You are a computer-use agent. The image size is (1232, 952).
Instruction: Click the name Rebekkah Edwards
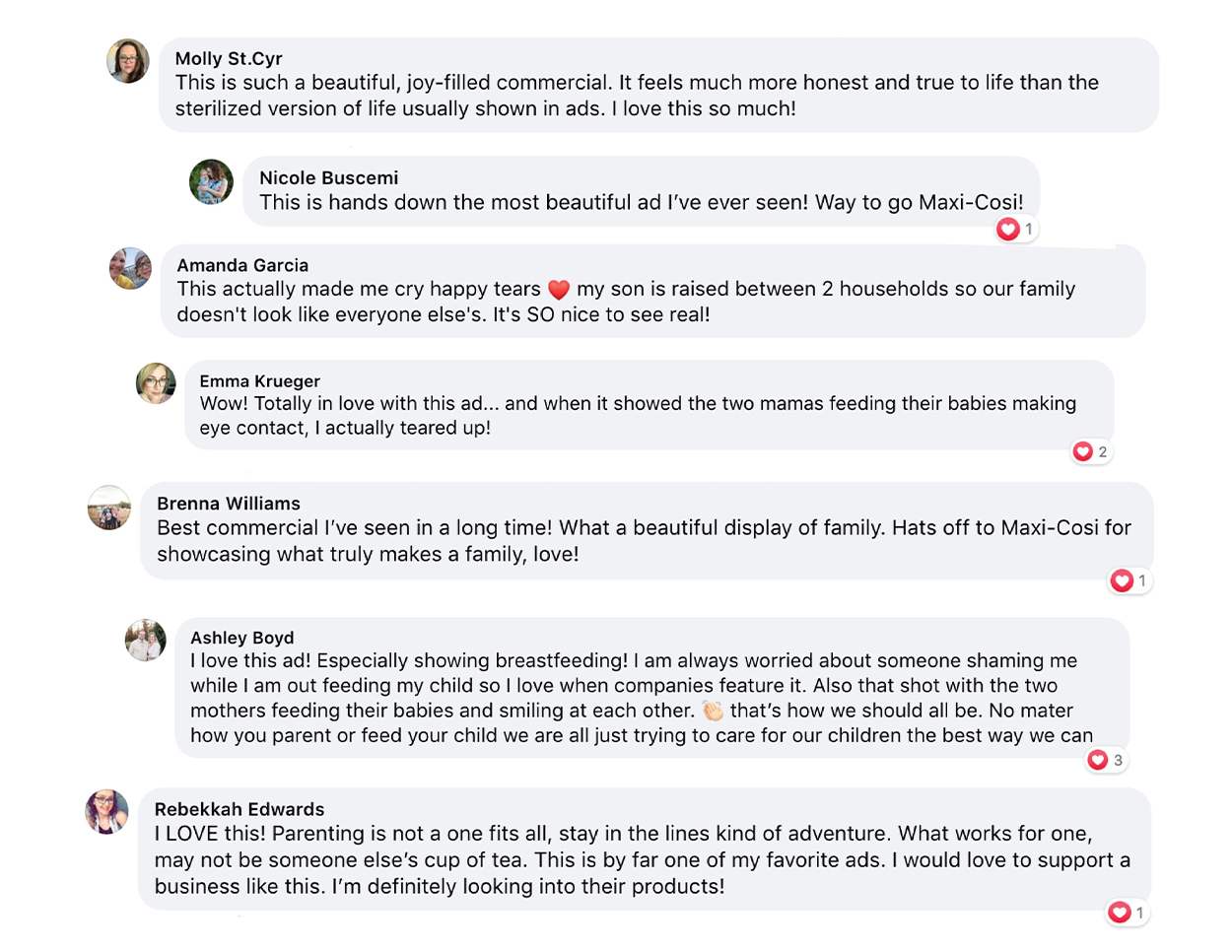point(240,809)
